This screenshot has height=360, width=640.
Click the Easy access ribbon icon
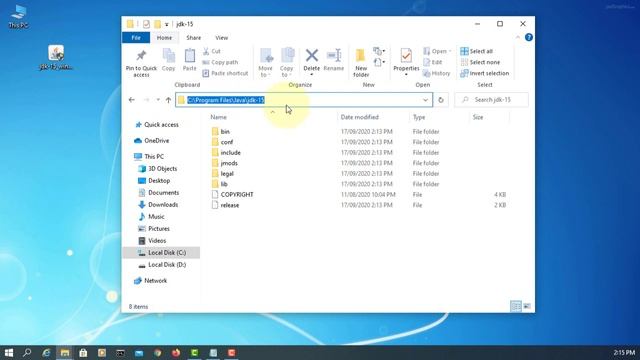tap(379, 62)
